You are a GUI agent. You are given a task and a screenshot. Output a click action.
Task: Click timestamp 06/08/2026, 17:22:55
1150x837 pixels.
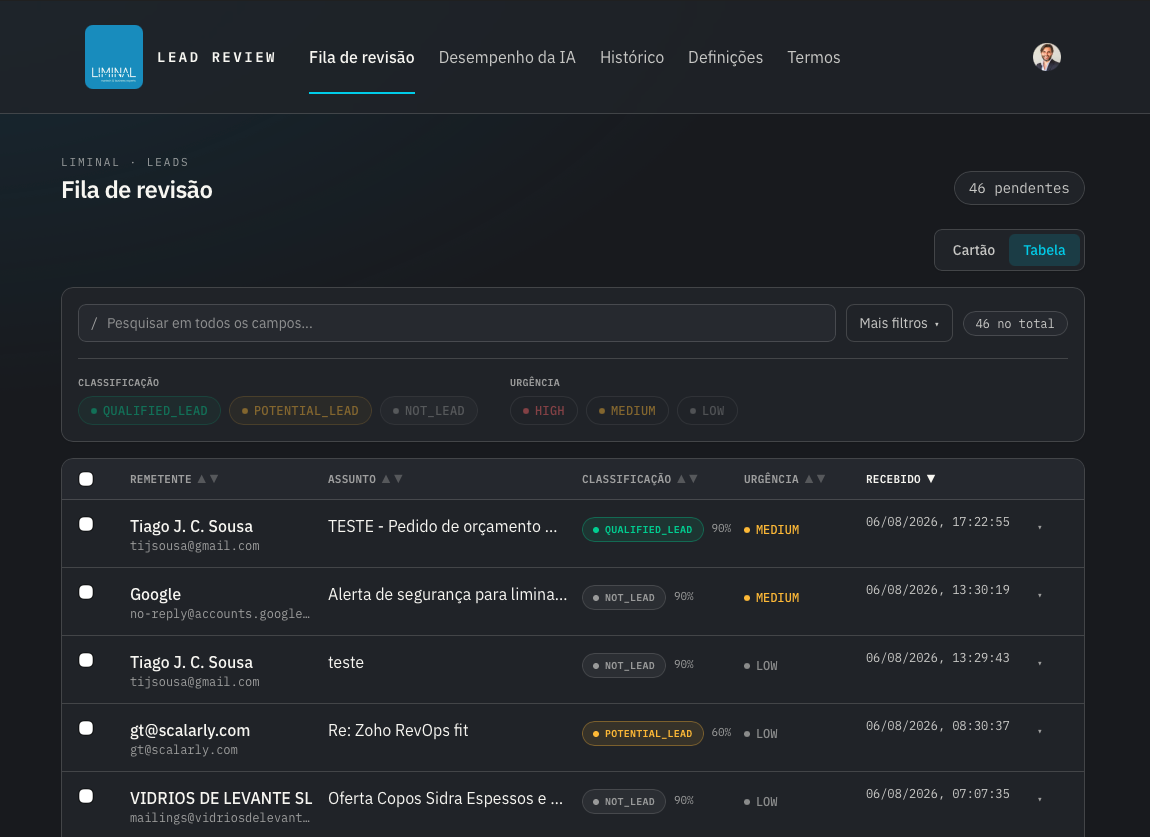[x=937, y=522]
